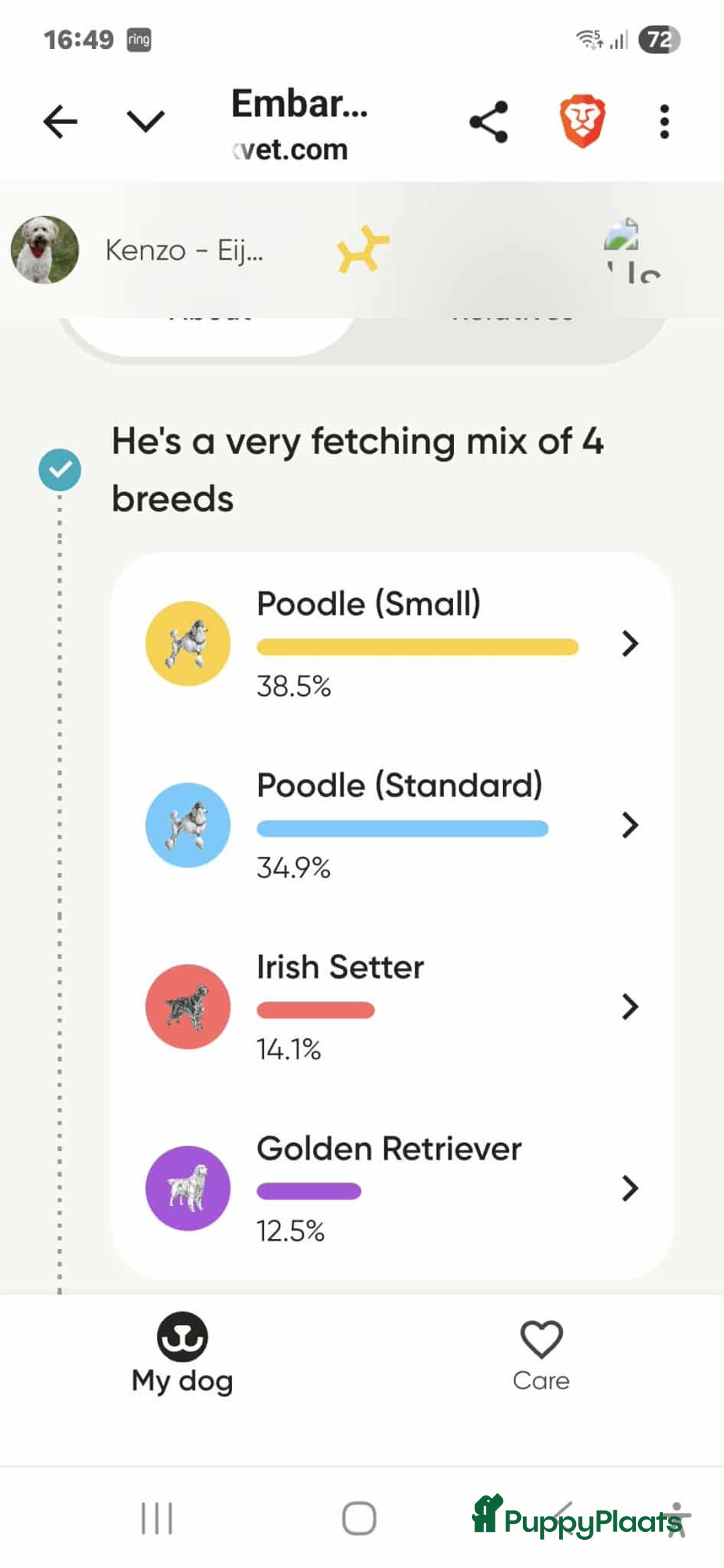Expand Golden Retriever details chevron

(x=629, y=1188)
